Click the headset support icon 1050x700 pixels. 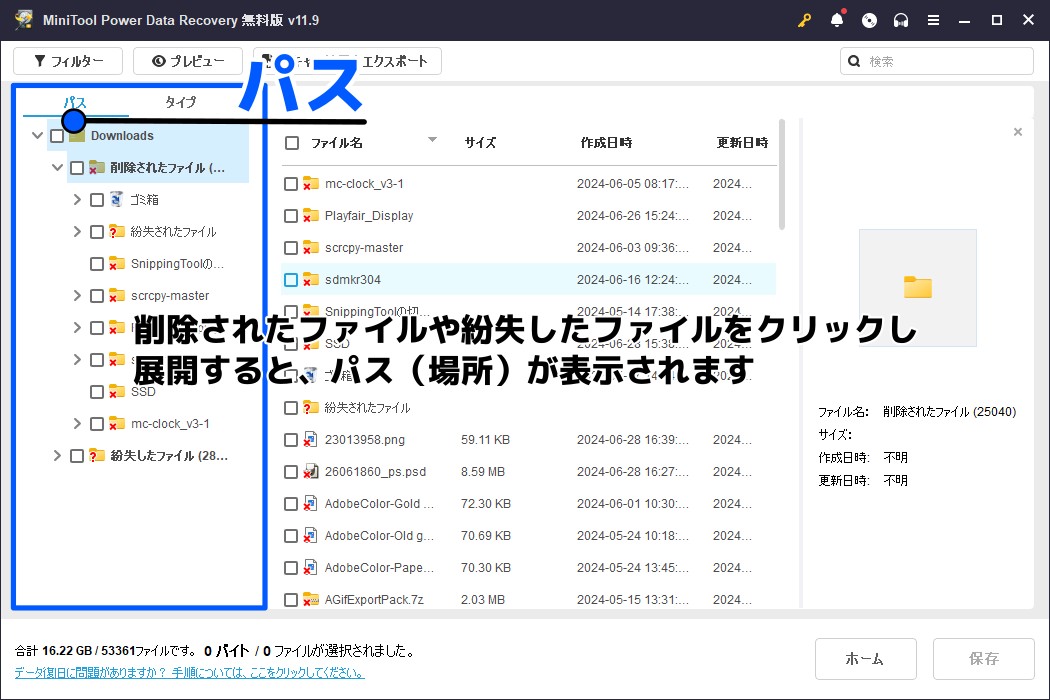[901, 19]
